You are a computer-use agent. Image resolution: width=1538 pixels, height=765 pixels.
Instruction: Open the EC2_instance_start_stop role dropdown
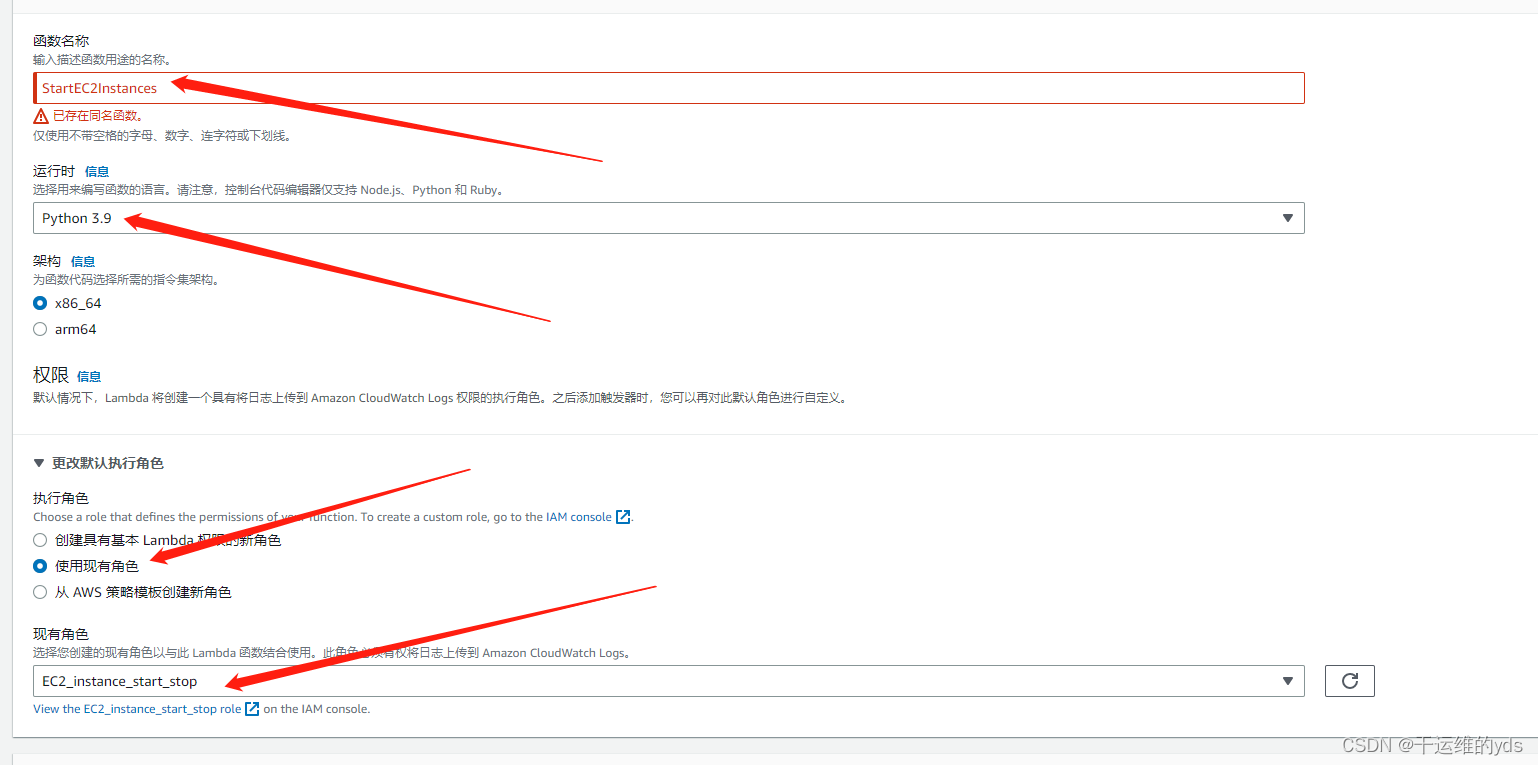[670, 680]
